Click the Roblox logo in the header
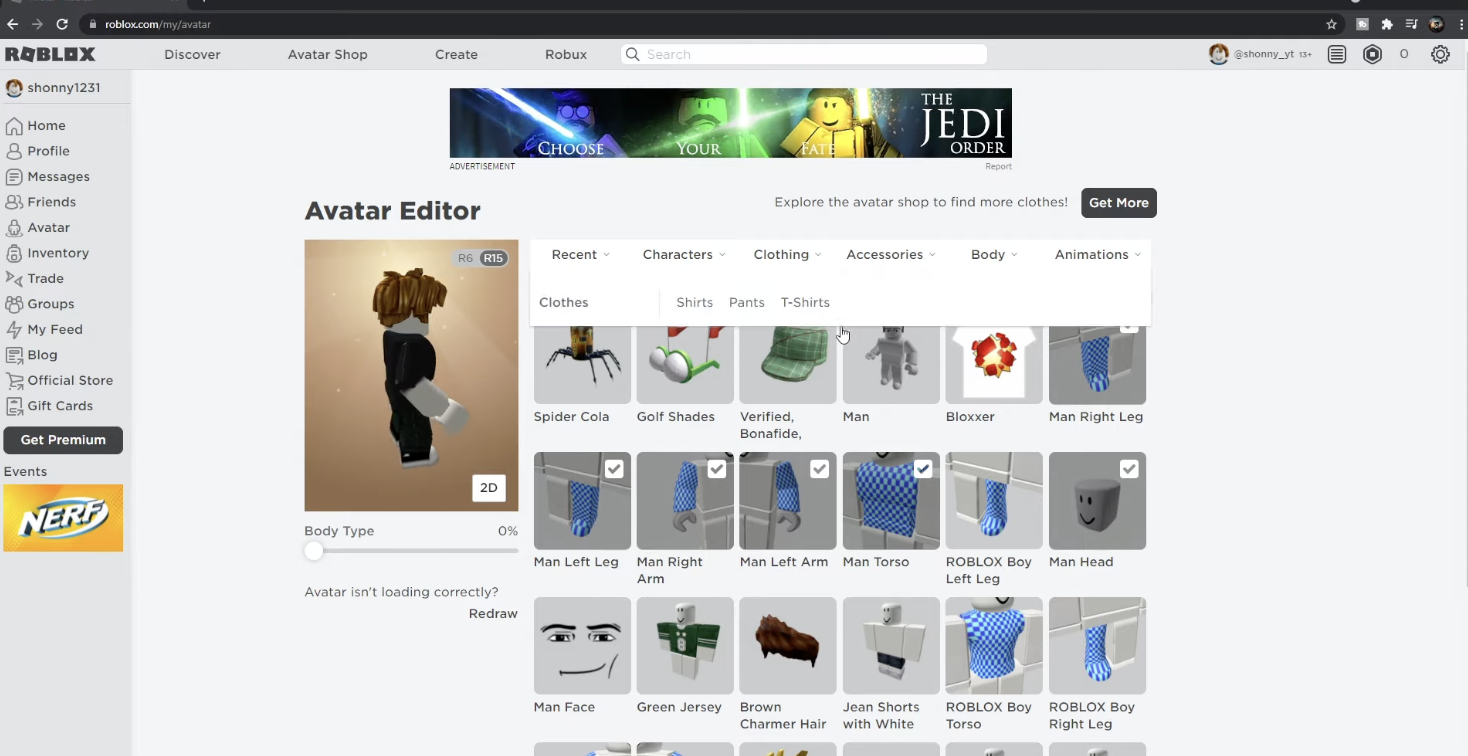Viewport: 1468px width, 756px height. point(50,54)
